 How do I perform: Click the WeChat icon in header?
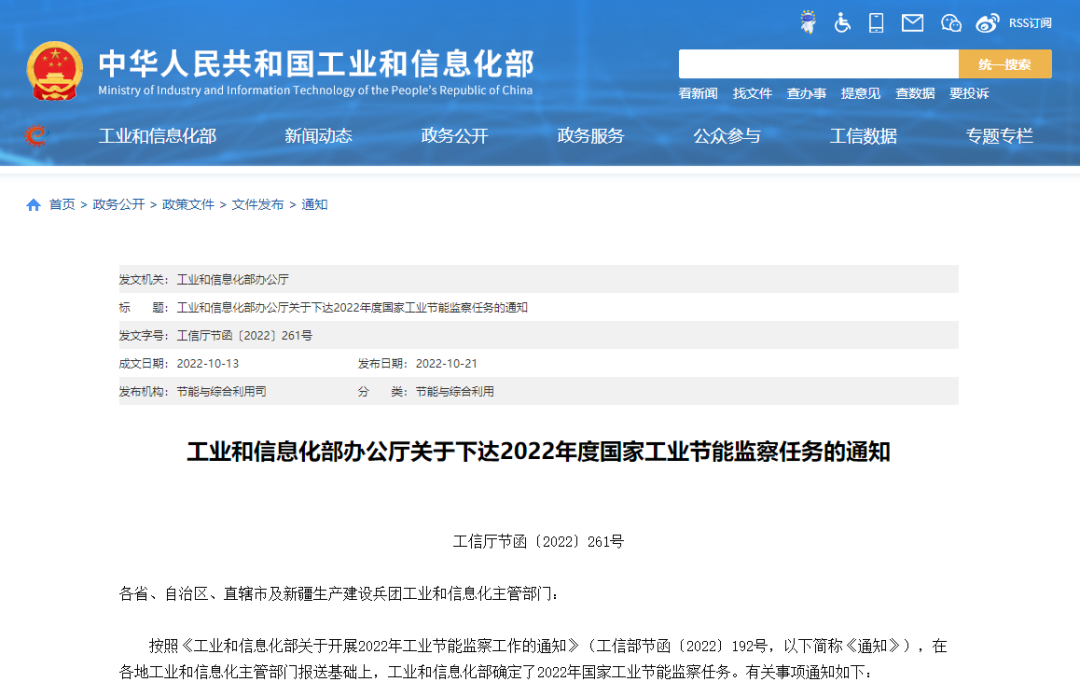coord(950,22)
